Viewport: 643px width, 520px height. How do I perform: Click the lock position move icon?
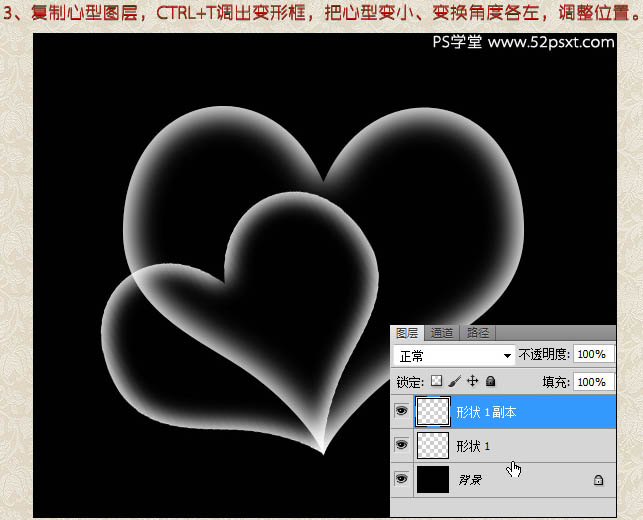(x=472, y=381)
